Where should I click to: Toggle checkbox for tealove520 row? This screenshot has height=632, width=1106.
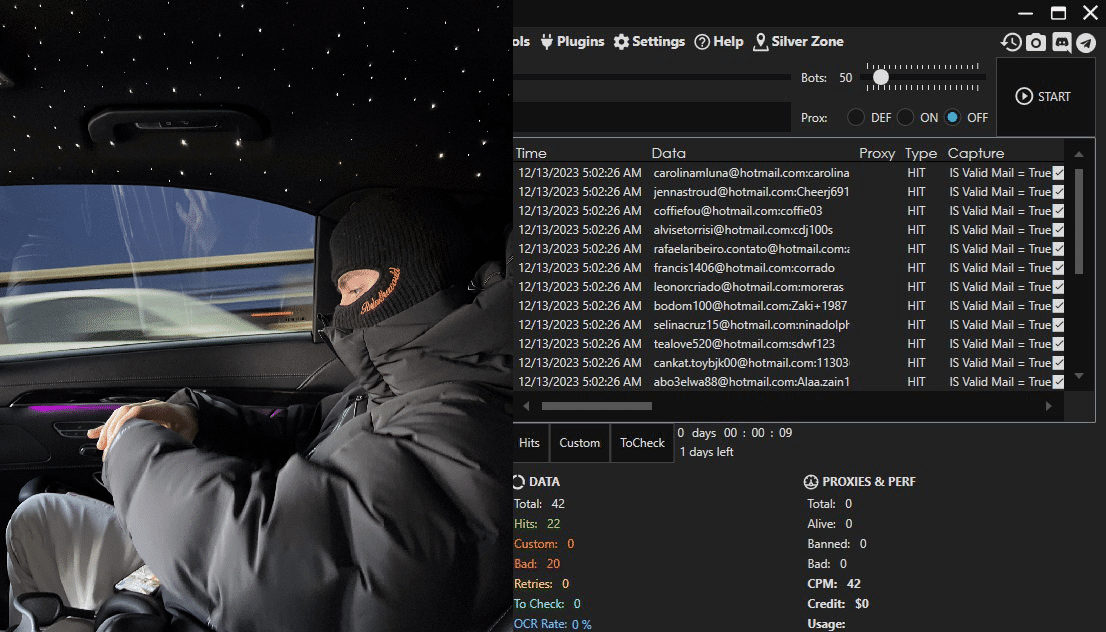(x=1058, y=344)
